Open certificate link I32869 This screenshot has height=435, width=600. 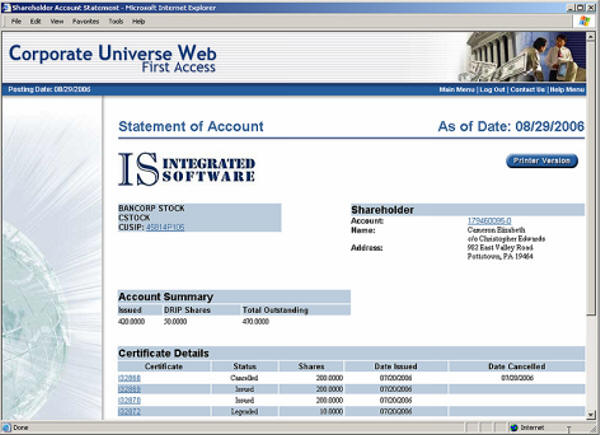(x=129, y=389)
